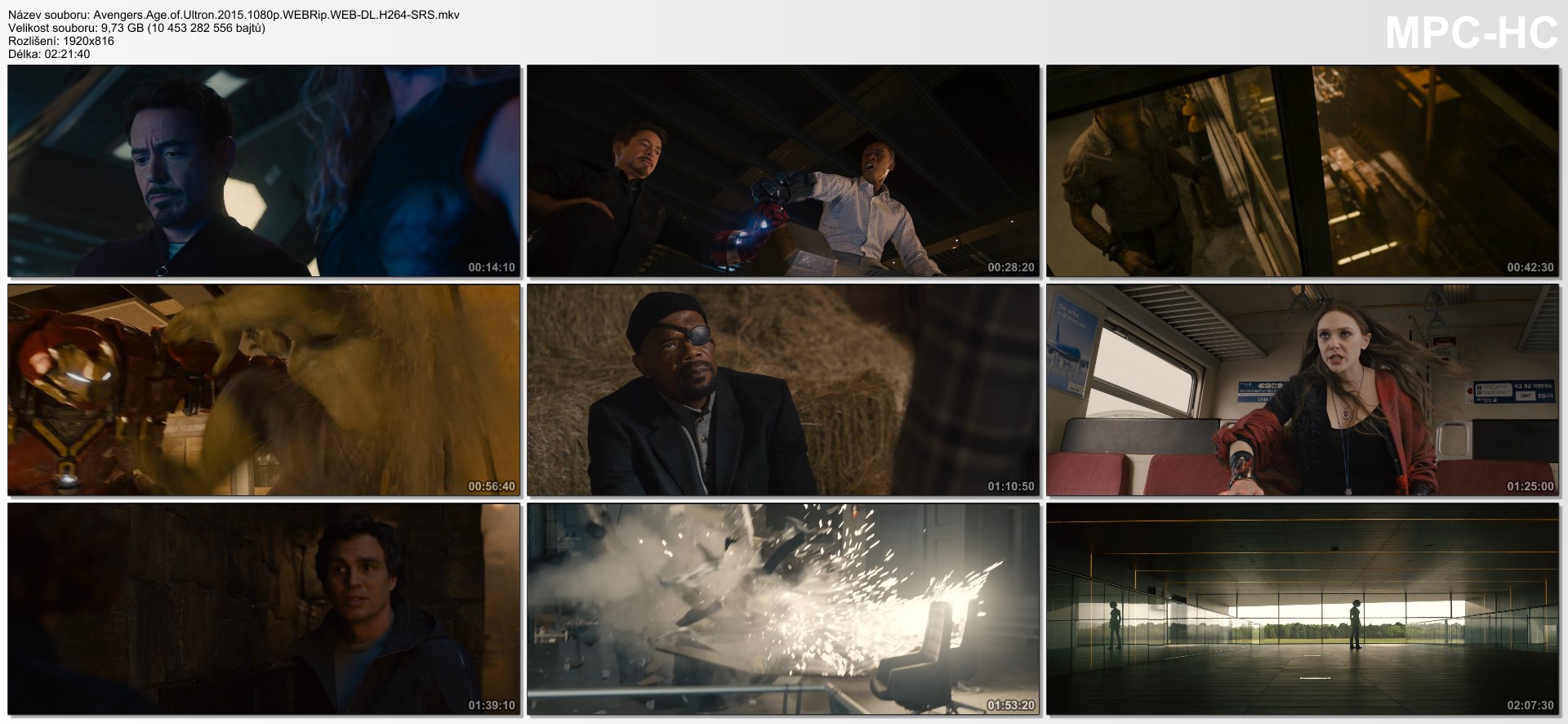The width and height of the screenshot is (1568, 724).
Task: Open the Hulkbuster fight thumbnail
Action: (x=264, y=390)
